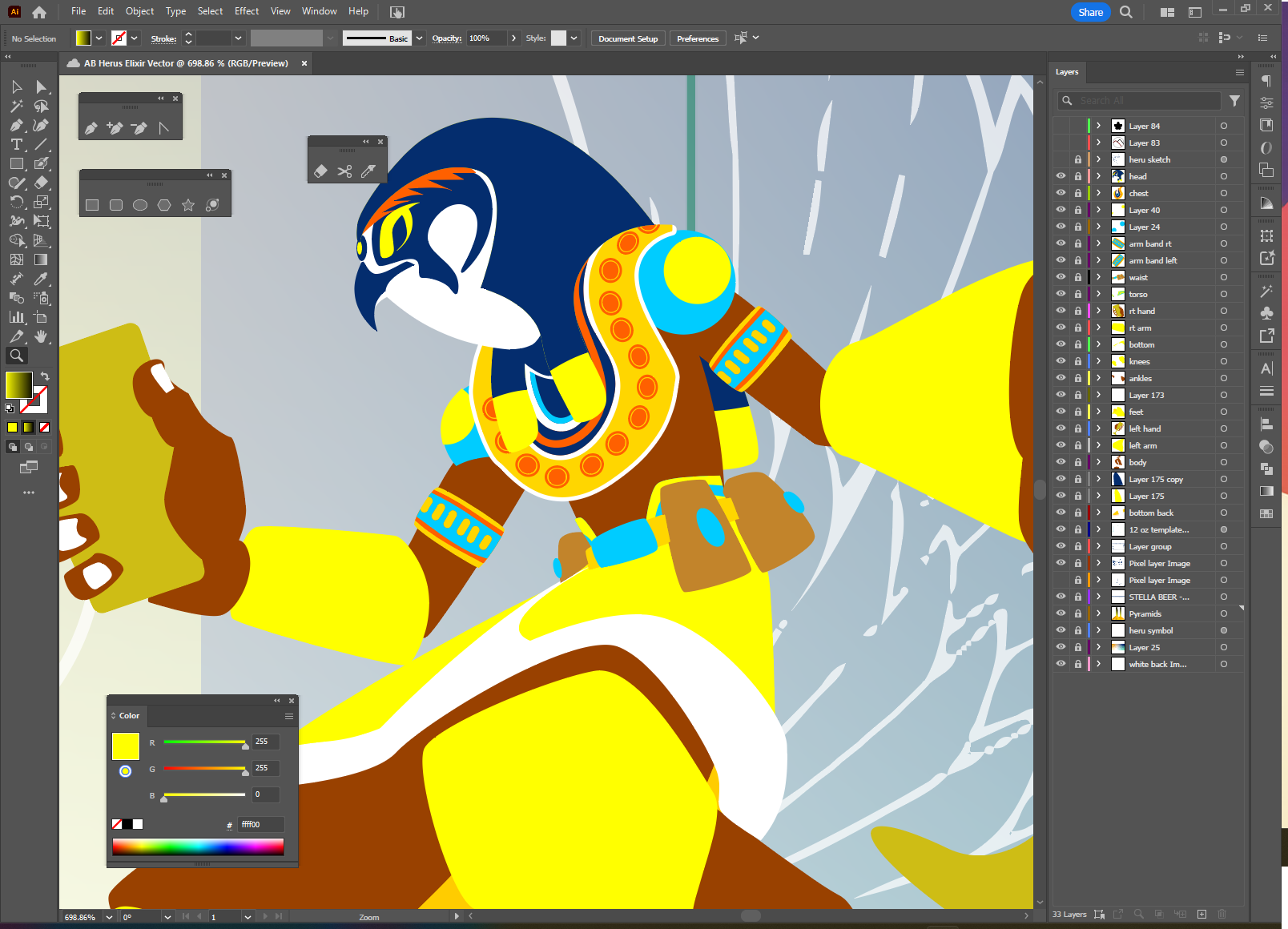Open the zoom level dropdown in status bar
The width and height of the screenshot is (1288, 929).
(x=109, y=917)
